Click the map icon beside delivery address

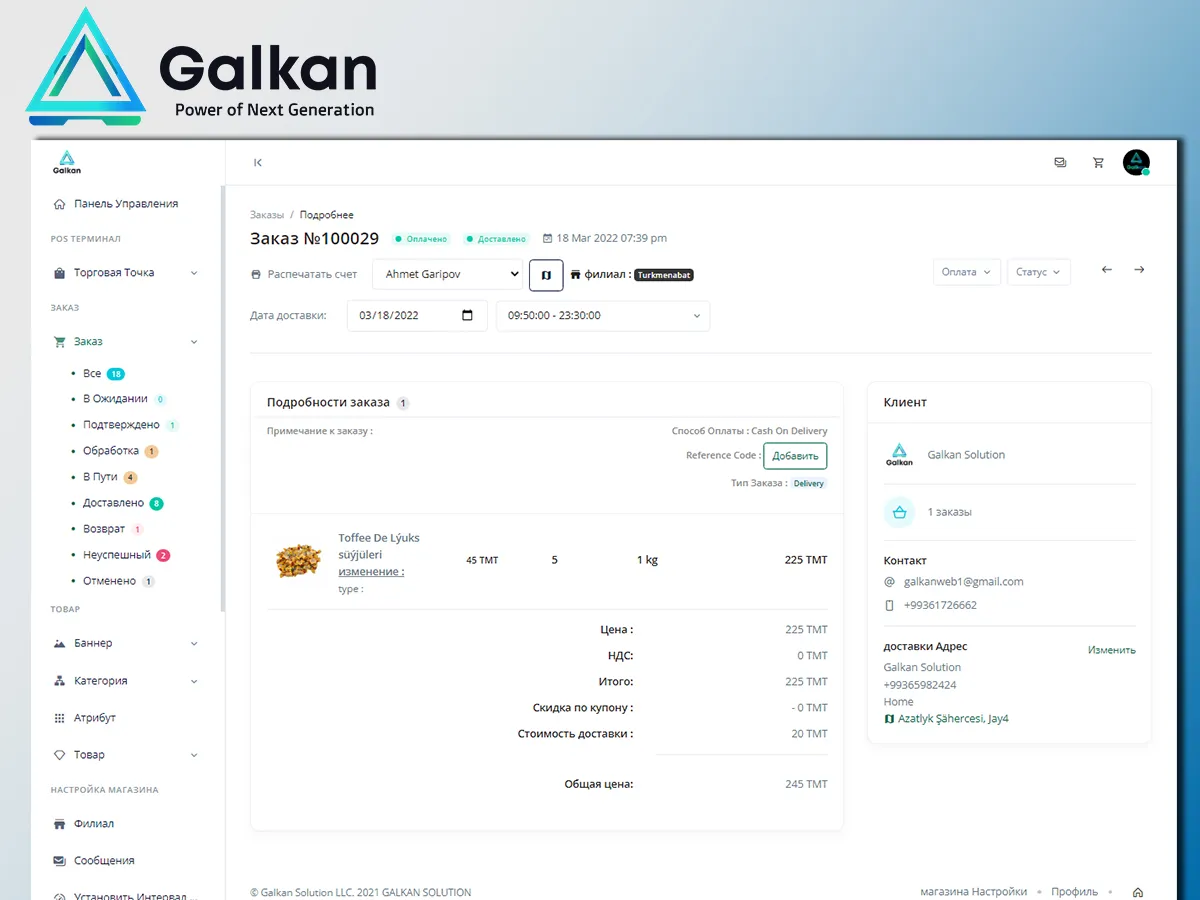889,719
